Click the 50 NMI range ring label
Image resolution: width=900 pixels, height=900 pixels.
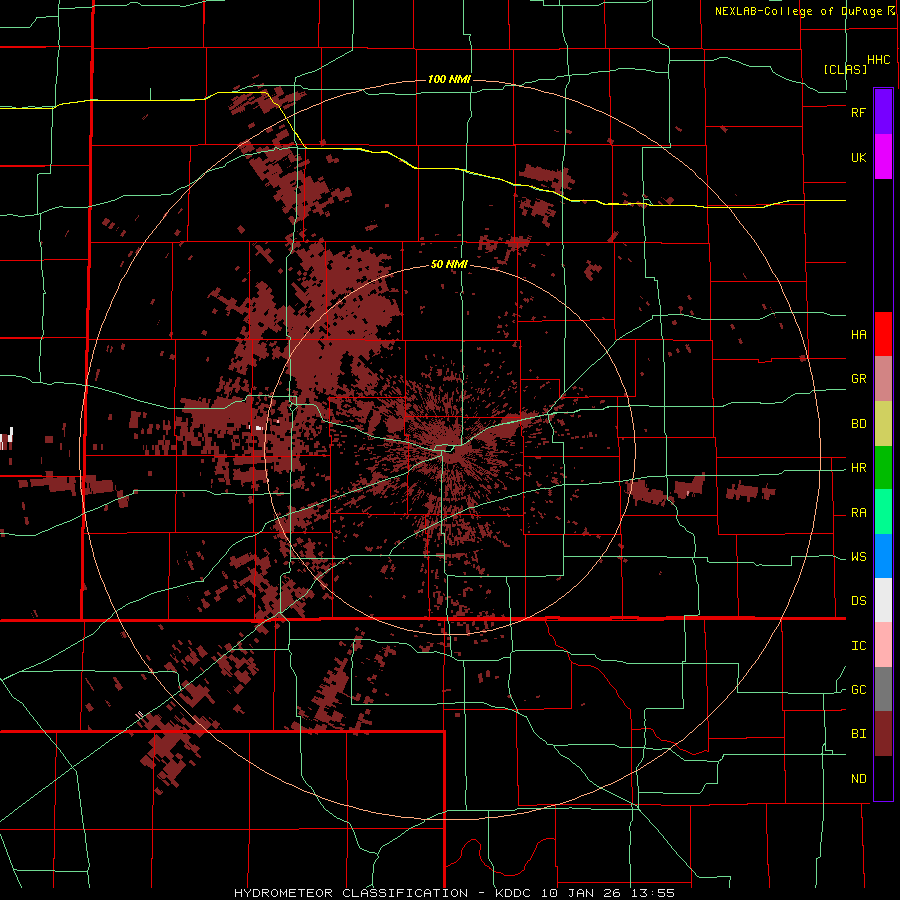tap(449, 265)
